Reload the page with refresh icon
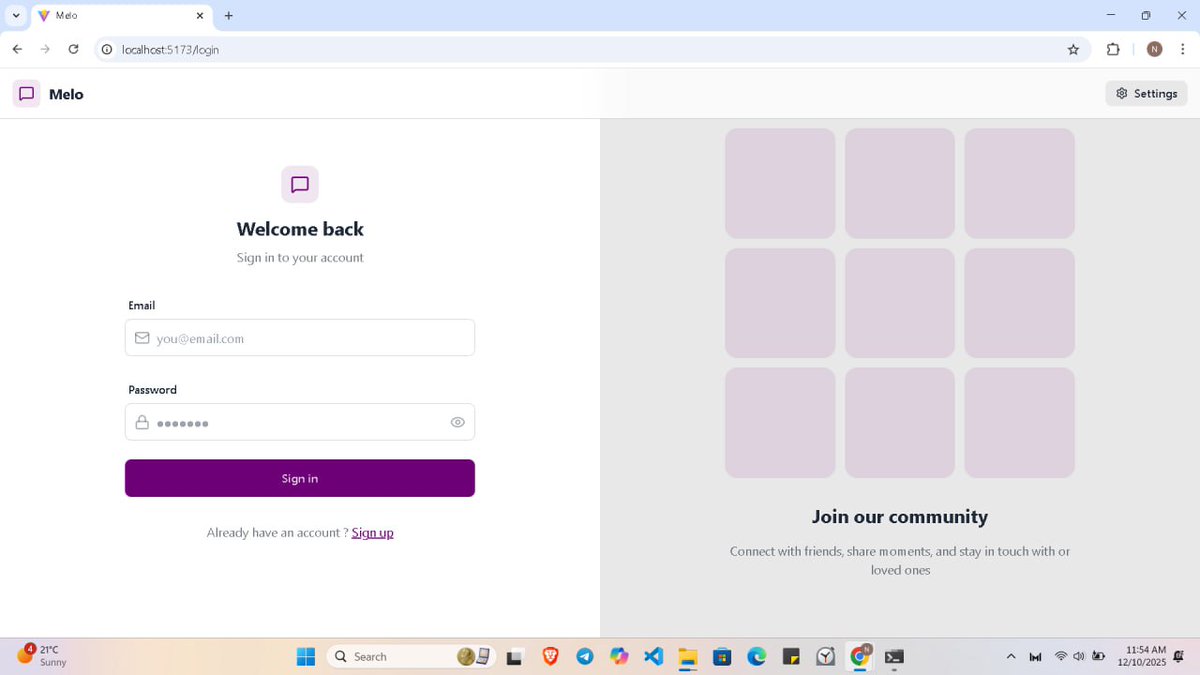Viewport: 1200px width, 675px height. click(x=73, y=49)
